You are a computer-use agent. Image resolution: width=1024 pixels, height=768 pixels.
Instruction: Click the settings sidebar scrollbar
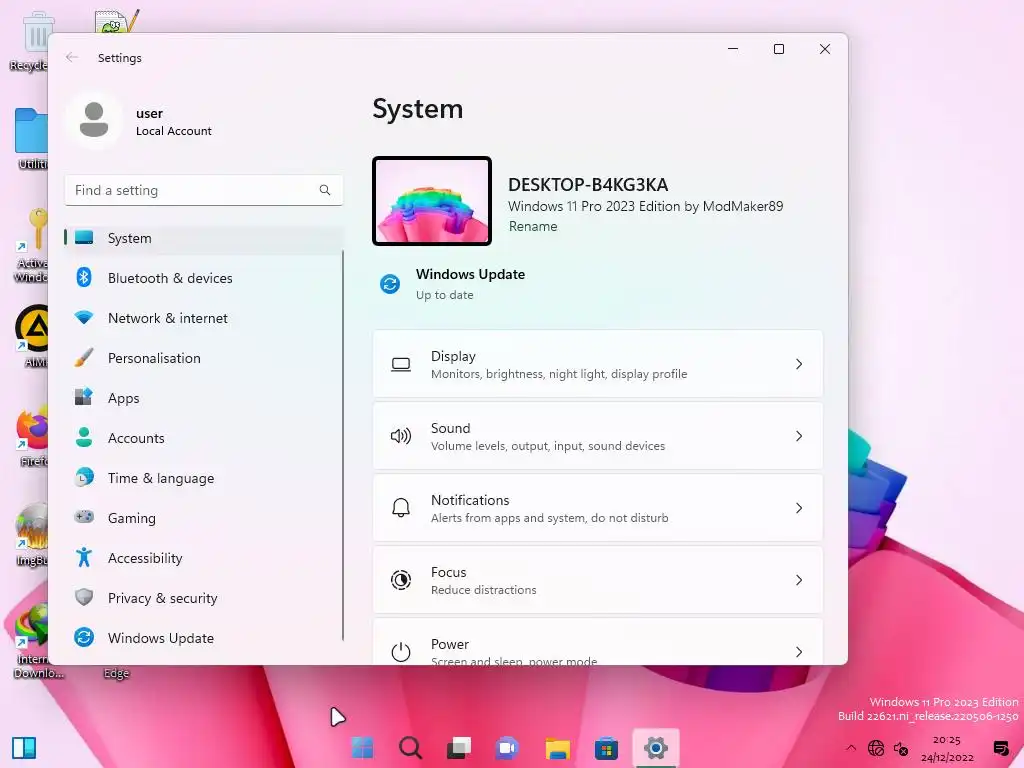pyautogui.click(x=343, y=445)
